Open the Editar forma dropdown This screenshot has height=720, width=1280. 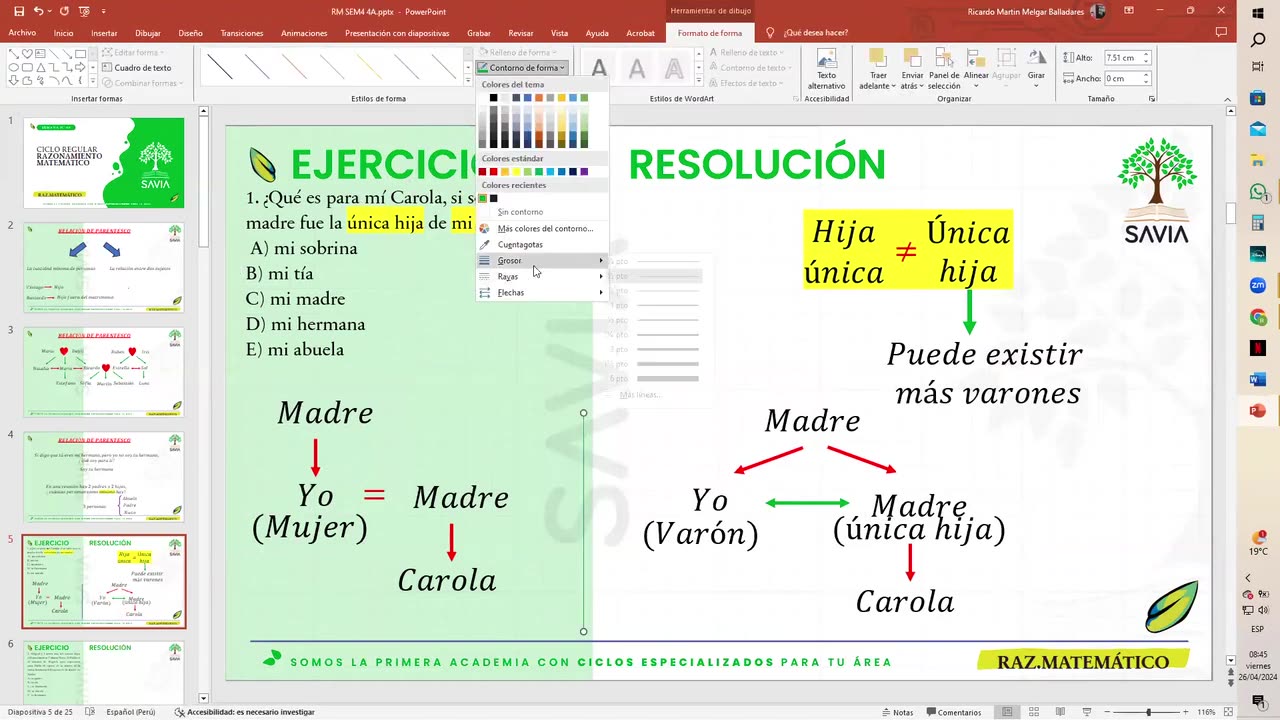pyautogui.click(x=131, y=52)
